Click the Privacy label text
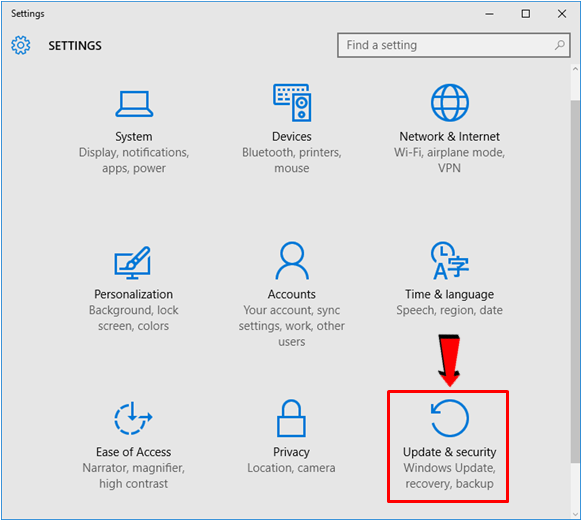Viewport: 581px width, 520px height. [x=291, y=452]
